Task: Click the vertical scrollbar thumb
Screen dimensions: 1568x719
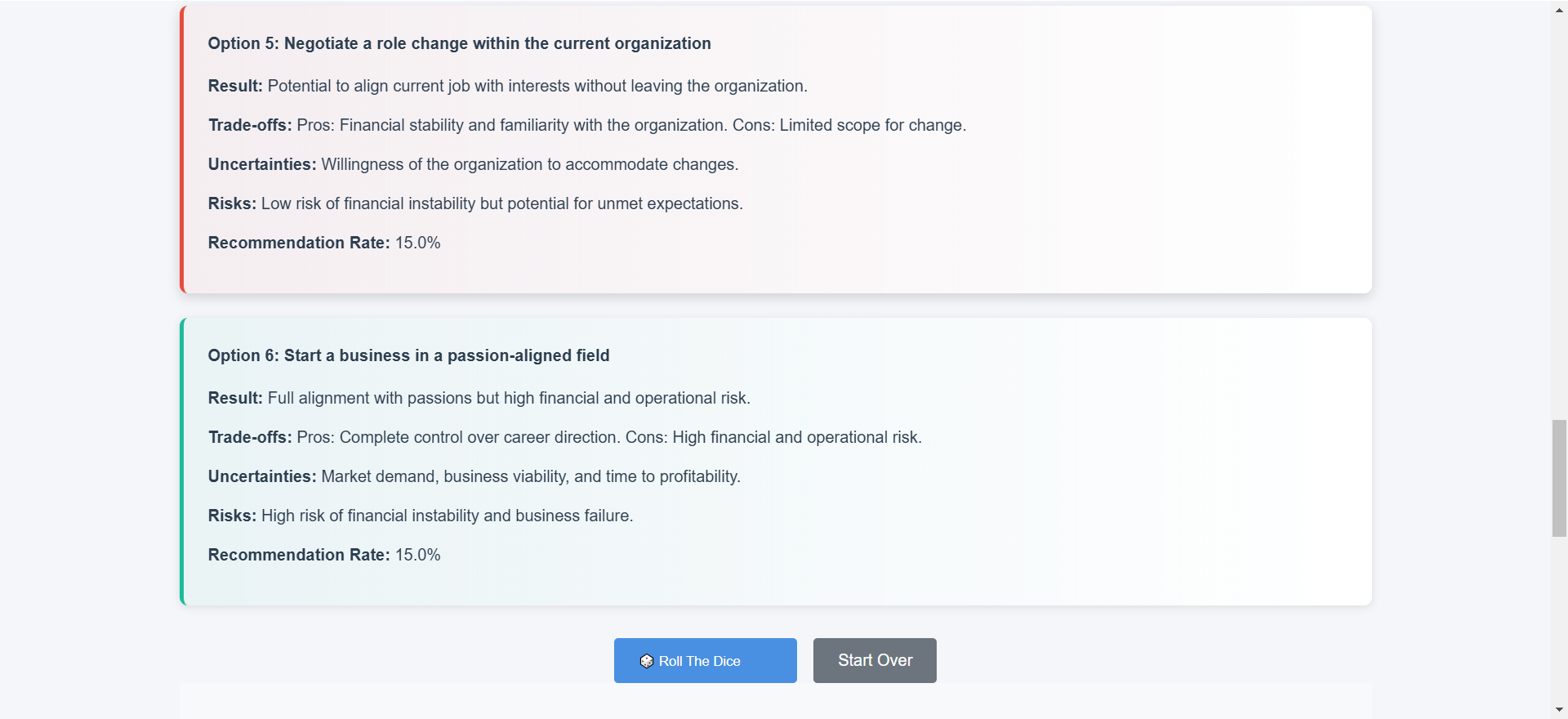Action: 1559,478
